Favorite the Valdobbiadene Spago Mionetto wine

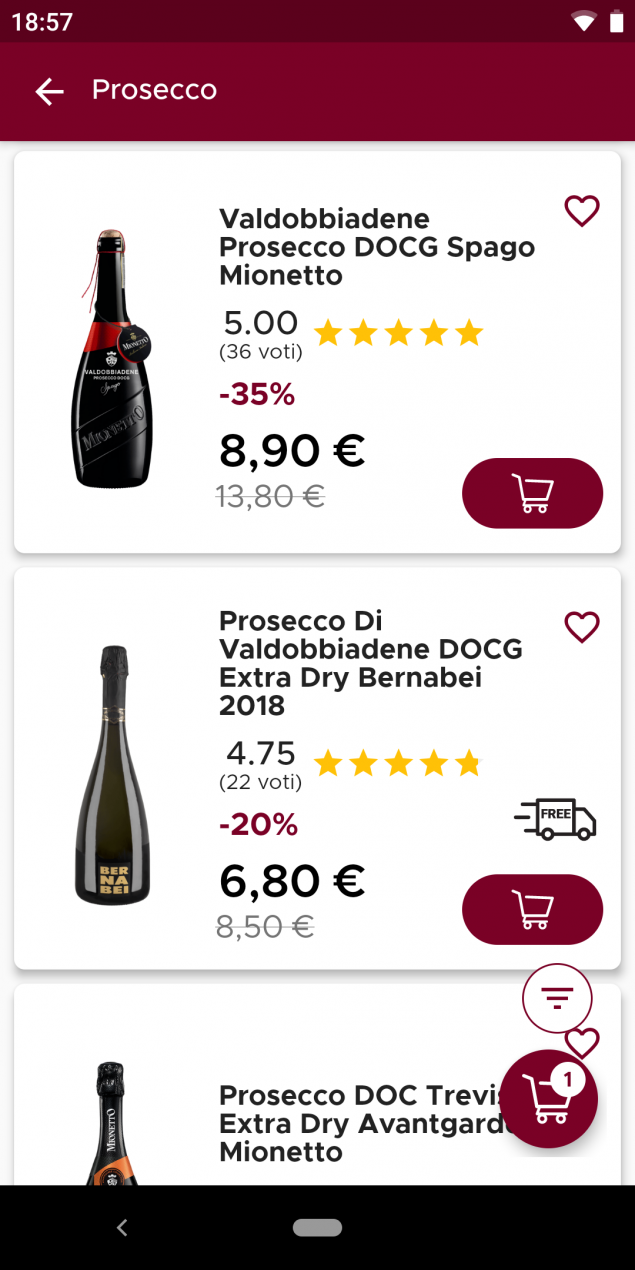click(581, 211)
